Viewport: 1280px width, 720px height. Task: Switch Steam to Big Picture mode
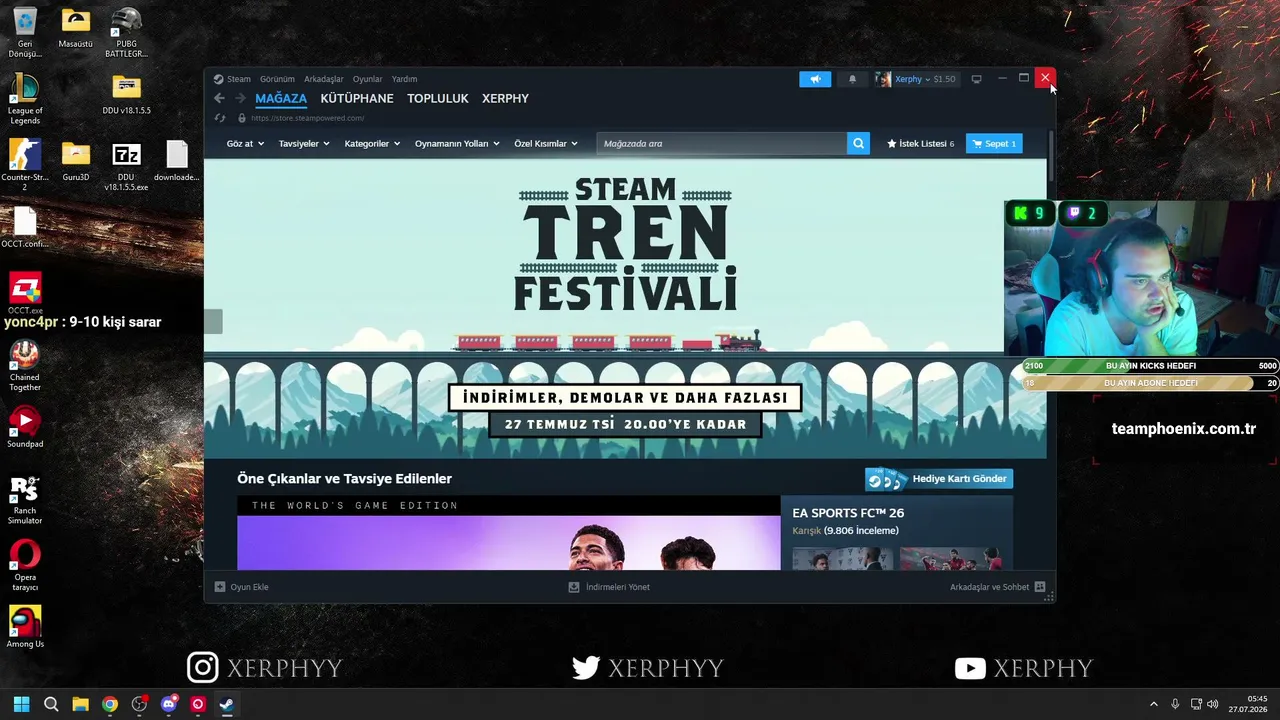(x=976, y=79)
